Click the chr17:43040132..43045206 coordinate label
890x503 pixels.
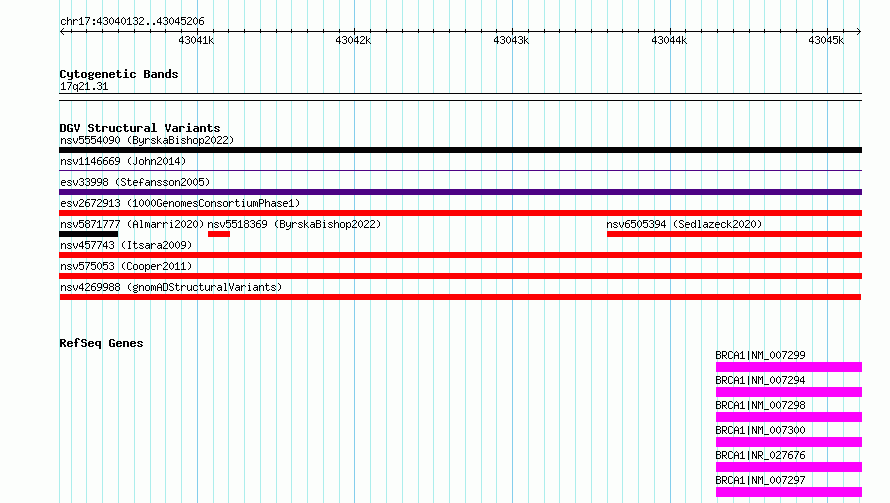[x=132, y=22]
